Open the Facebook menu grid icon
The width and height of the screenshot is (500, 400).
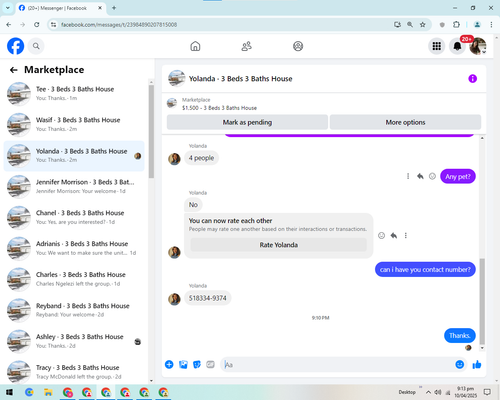pos(437,46)
